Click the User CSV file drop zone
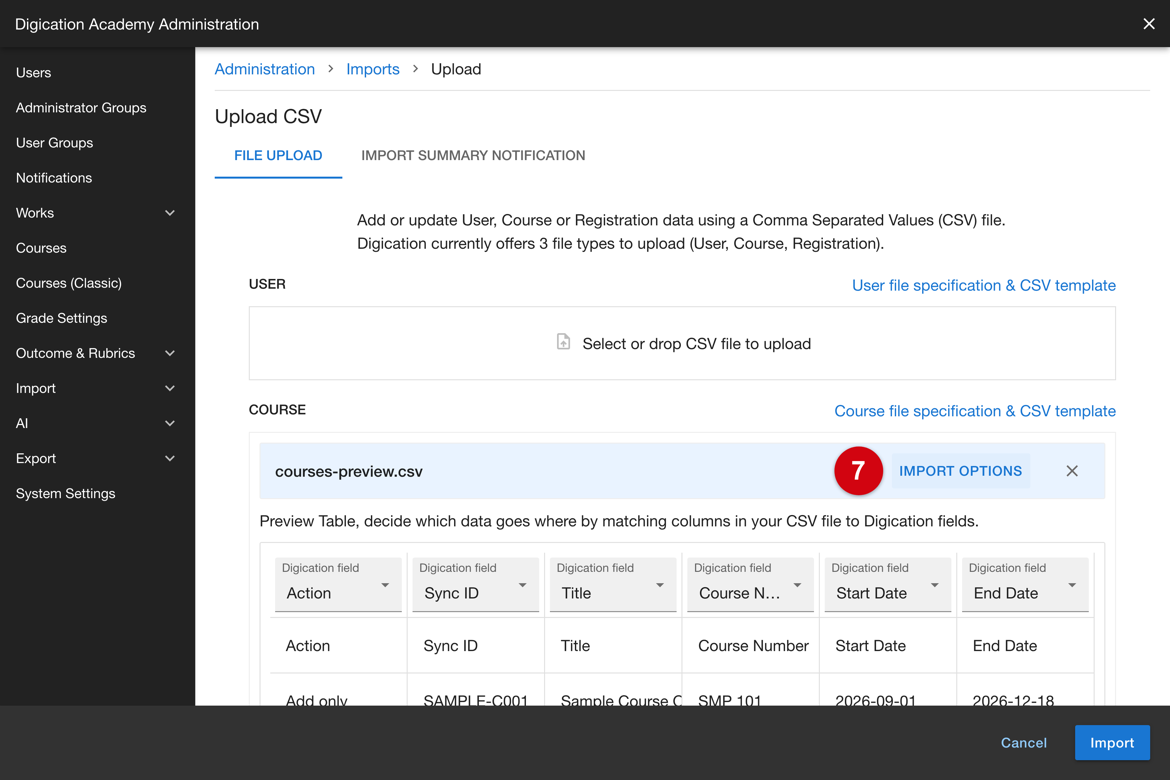This screenshot has width=1170, height=780. [682, 343]
